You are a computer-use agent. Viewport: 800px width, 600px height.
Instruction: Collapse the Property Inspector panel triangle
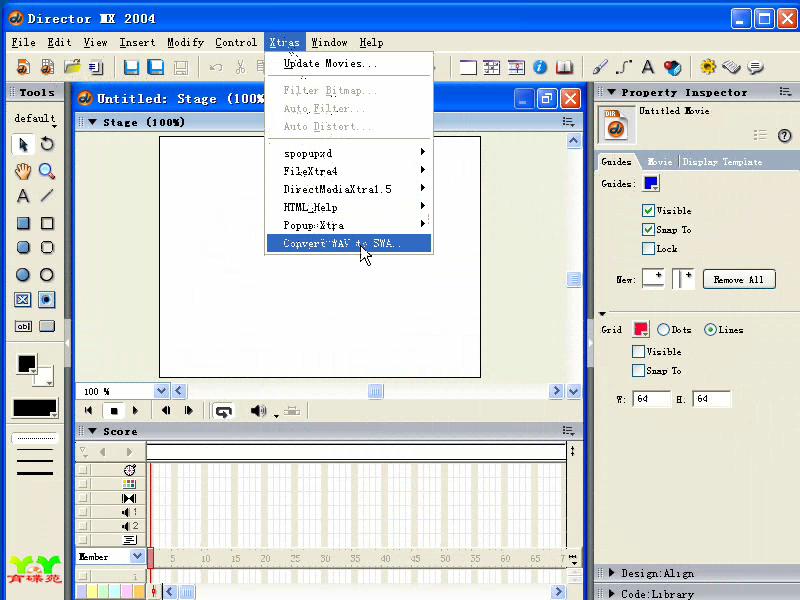point(611,92)
